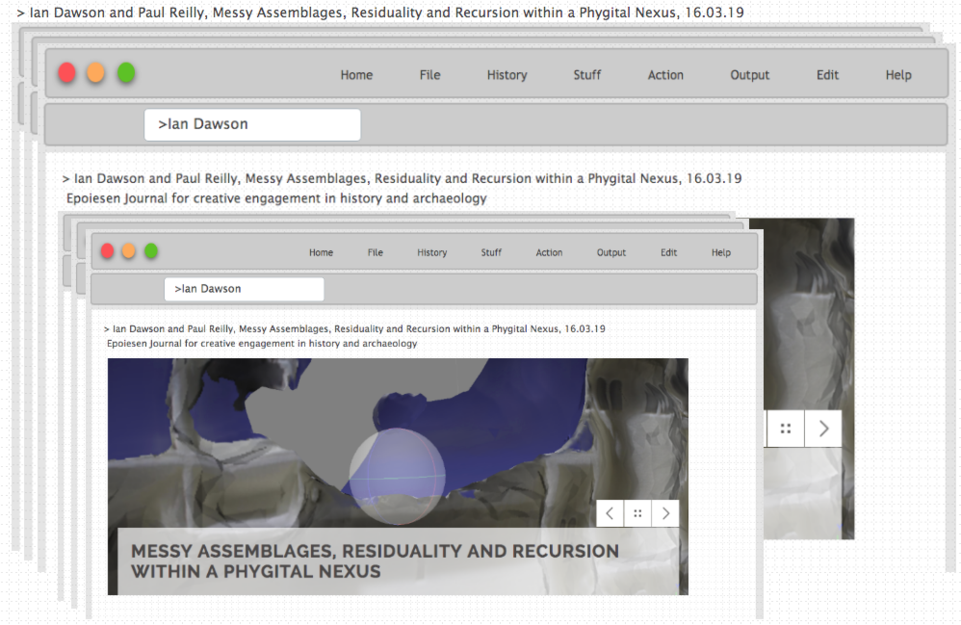This screenshot has height=625, width=961.
Task: Open Action menu in the inner window
Action: [549, 252]
